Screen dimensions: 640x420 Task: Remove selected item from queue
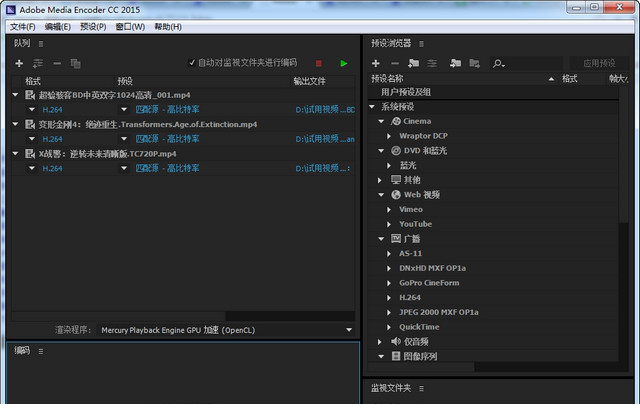(57, 63)
